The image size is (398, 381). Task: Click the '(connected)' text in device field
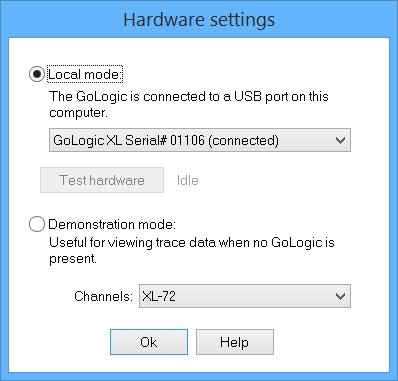[243, 140]
